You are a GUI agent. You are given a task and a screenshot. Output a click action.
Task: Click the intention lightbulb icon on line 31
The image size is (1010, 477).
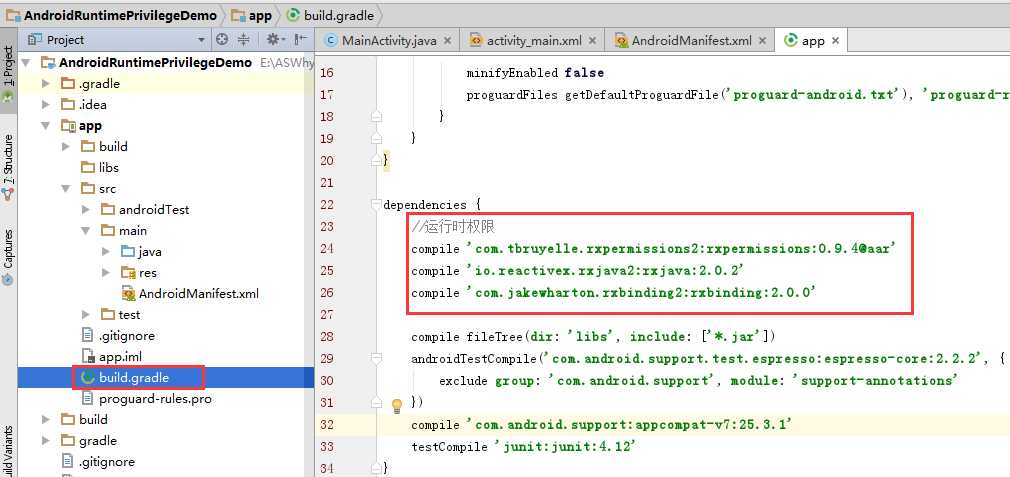click(397, 406)
